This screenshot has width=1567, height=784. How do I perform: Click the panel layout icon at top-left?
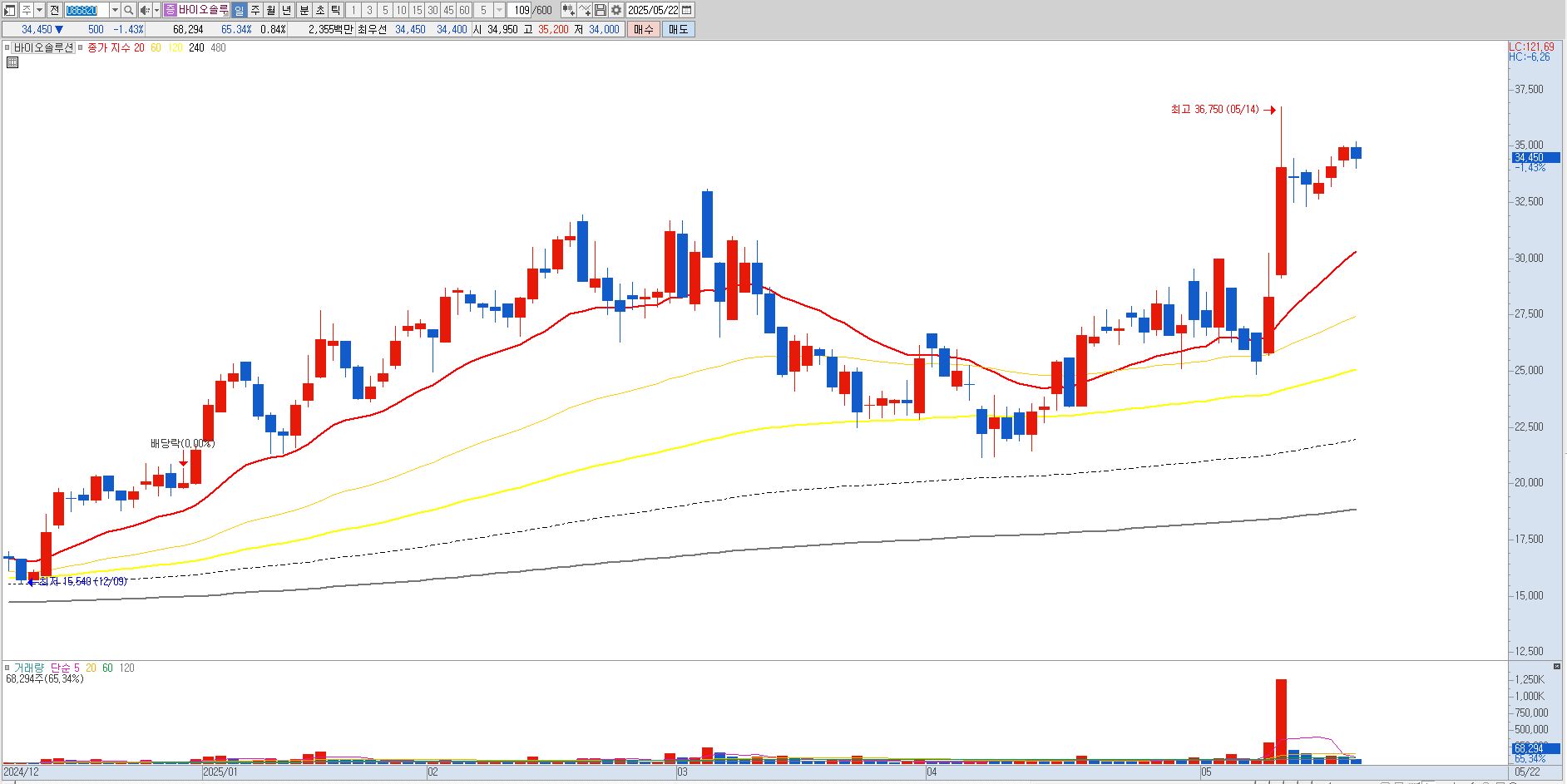pos(9,10)
